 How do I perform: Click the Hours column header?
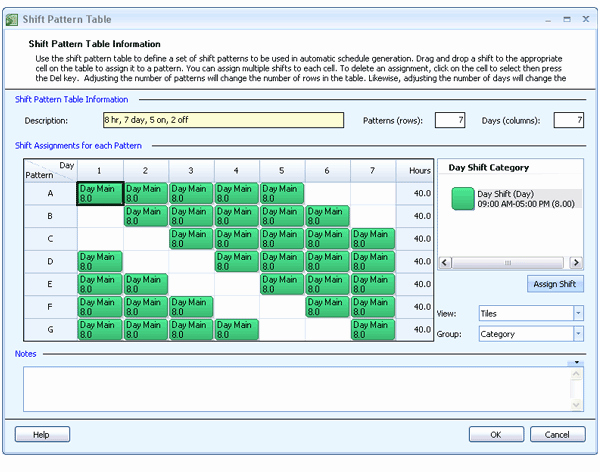click(415, 171)
